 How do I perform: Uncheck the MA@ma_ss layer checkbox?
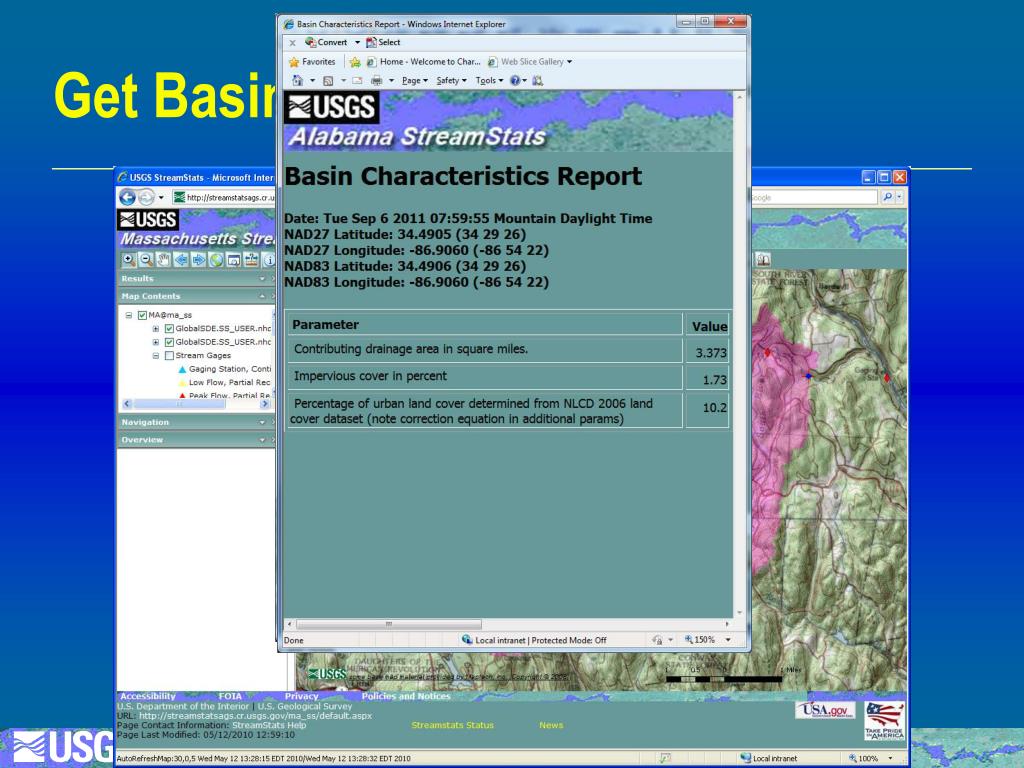coord(142,315)
